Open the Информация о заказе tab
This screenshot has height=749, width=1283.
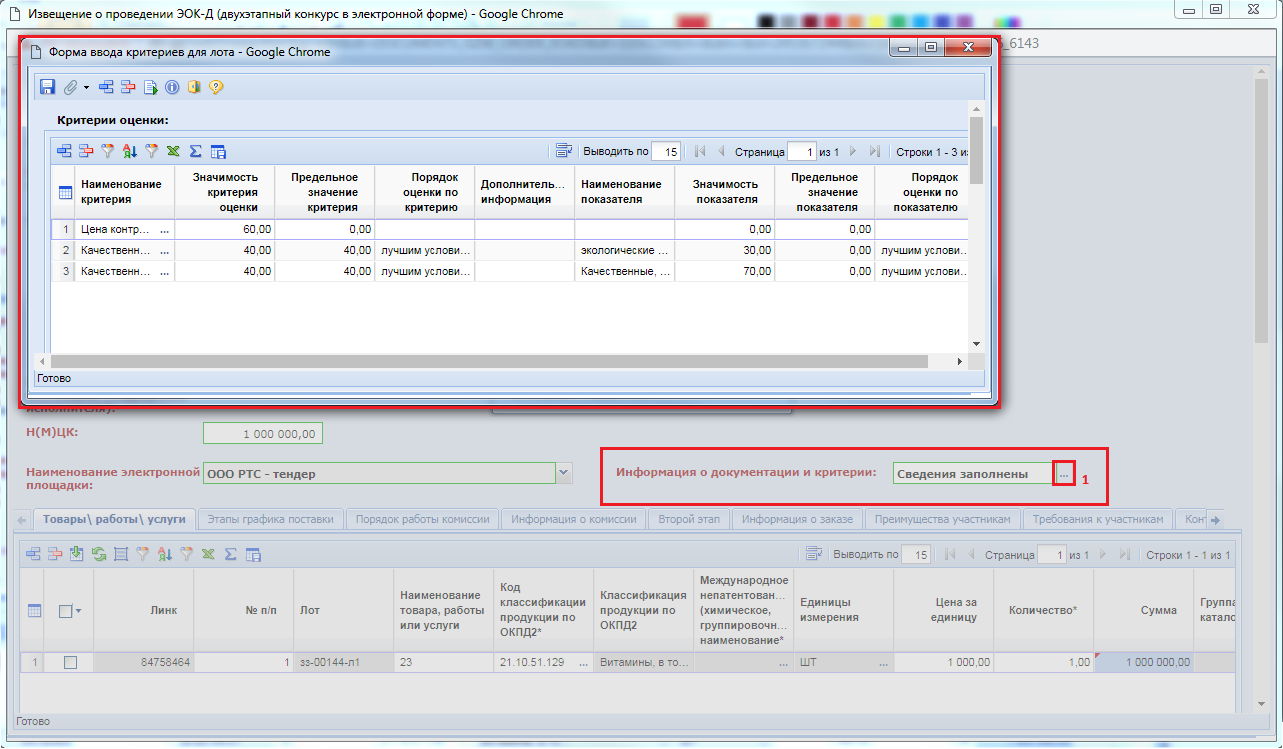pos(797,519)
